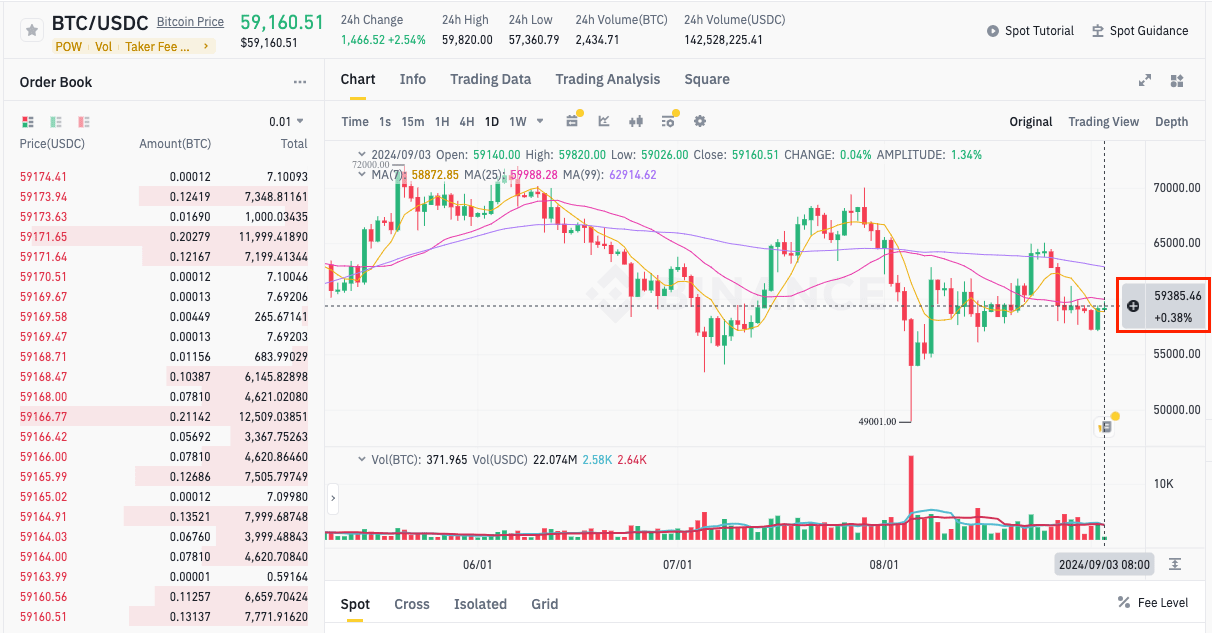The height and width of the screenshot is (633, 1212).
Task: Show only buy orders in order book
Action: (x=56, y=122)
